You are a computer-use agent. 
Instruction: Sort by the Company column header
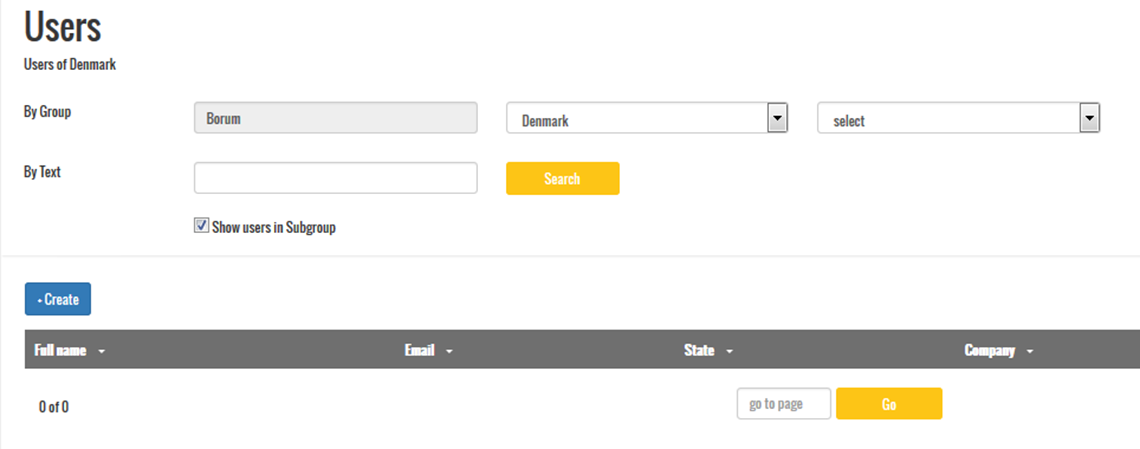tap(990, 350)
